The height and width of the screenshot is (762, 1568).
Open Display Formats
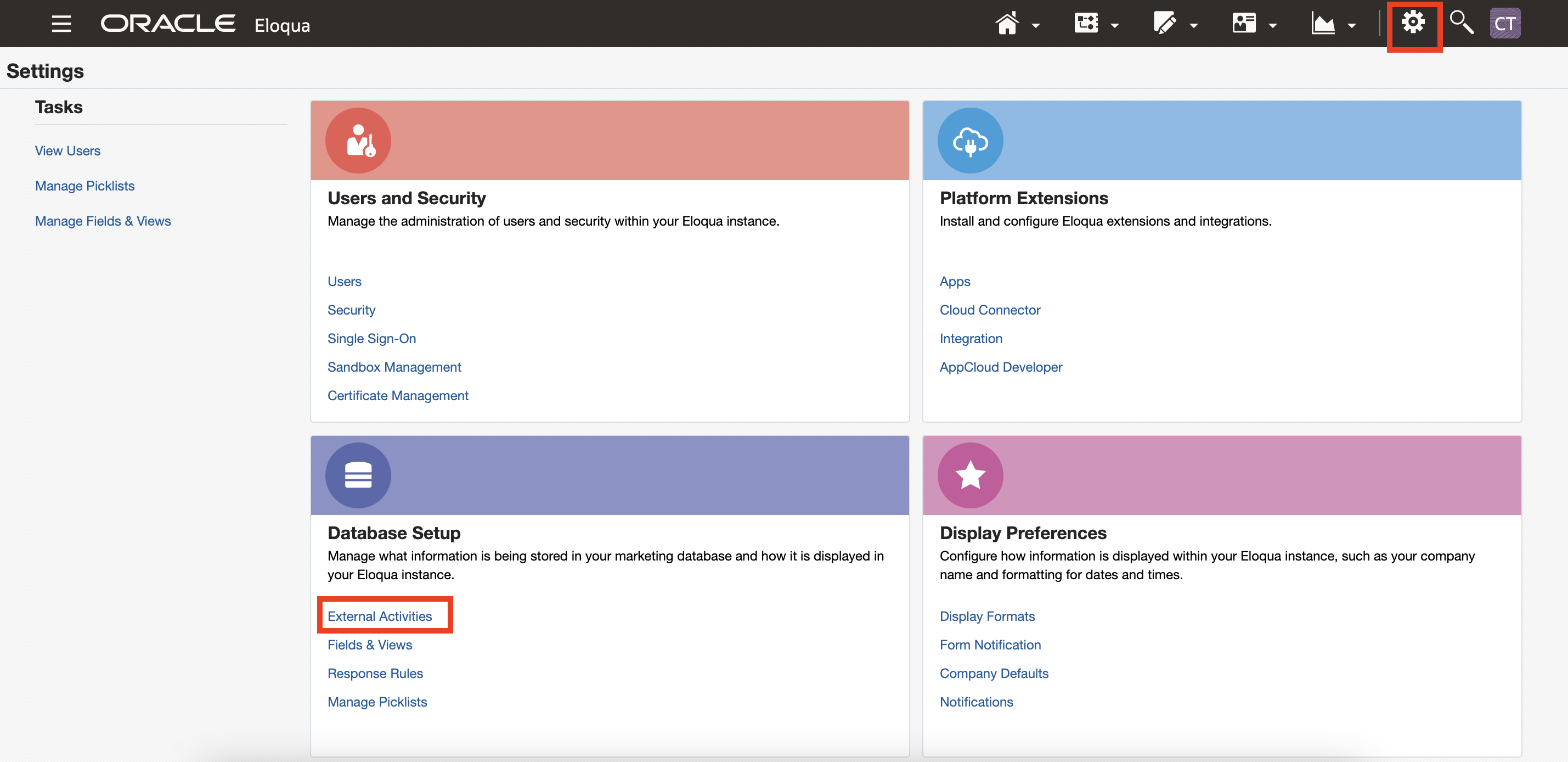point(988,617)
